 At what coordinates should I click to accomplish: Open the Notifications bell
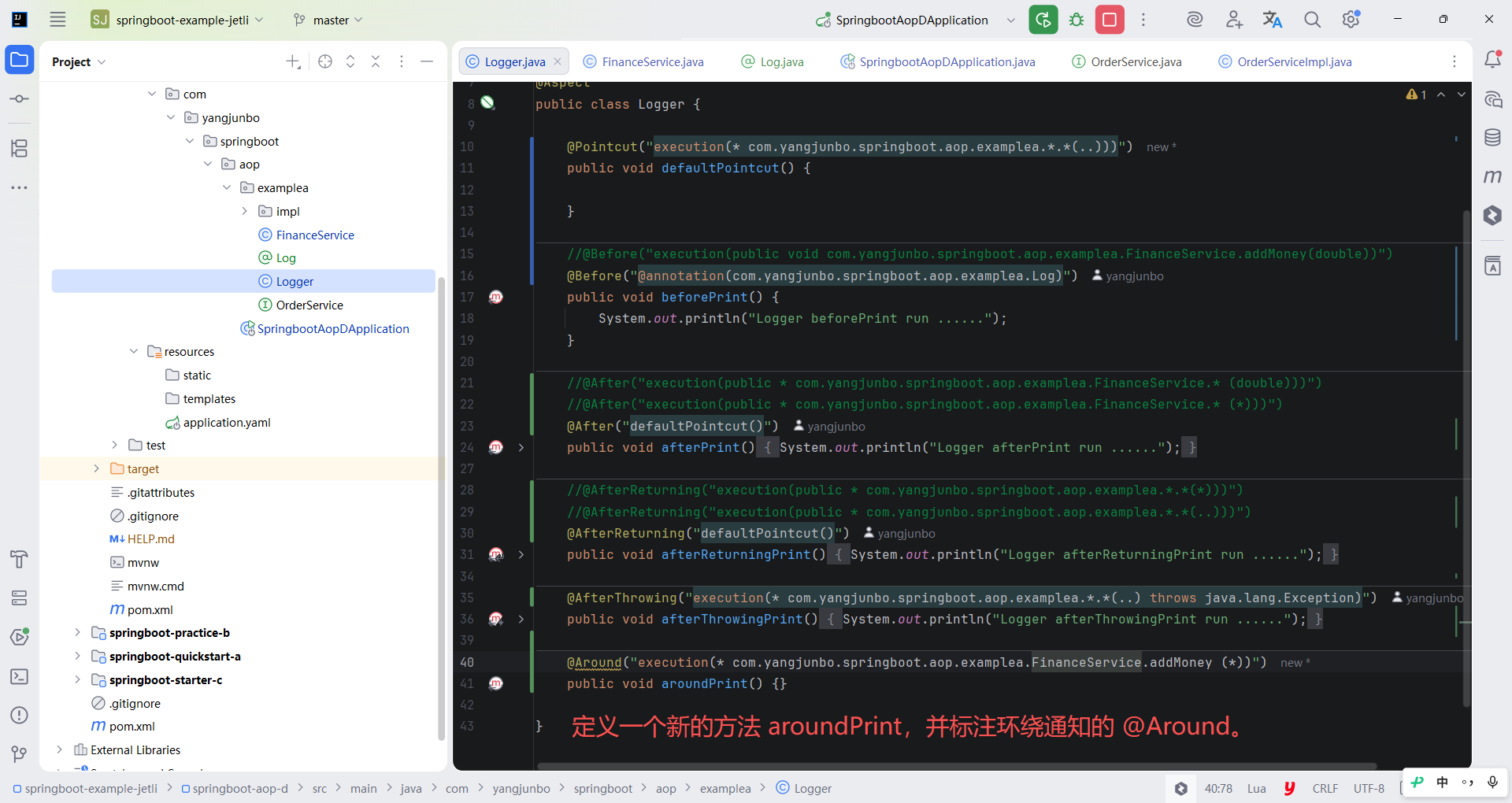(x=1492, y=59)
